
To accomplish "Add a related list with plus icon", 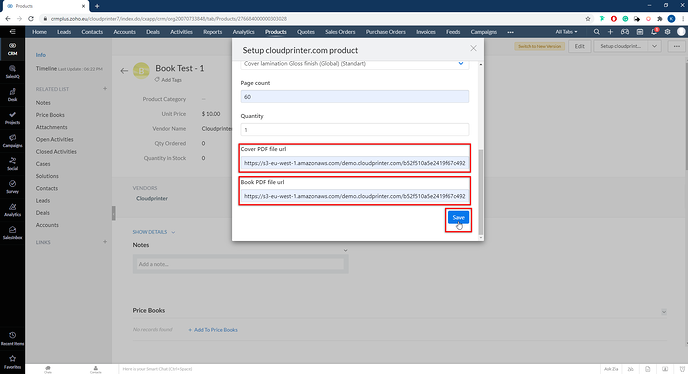I will click(105, 89).
